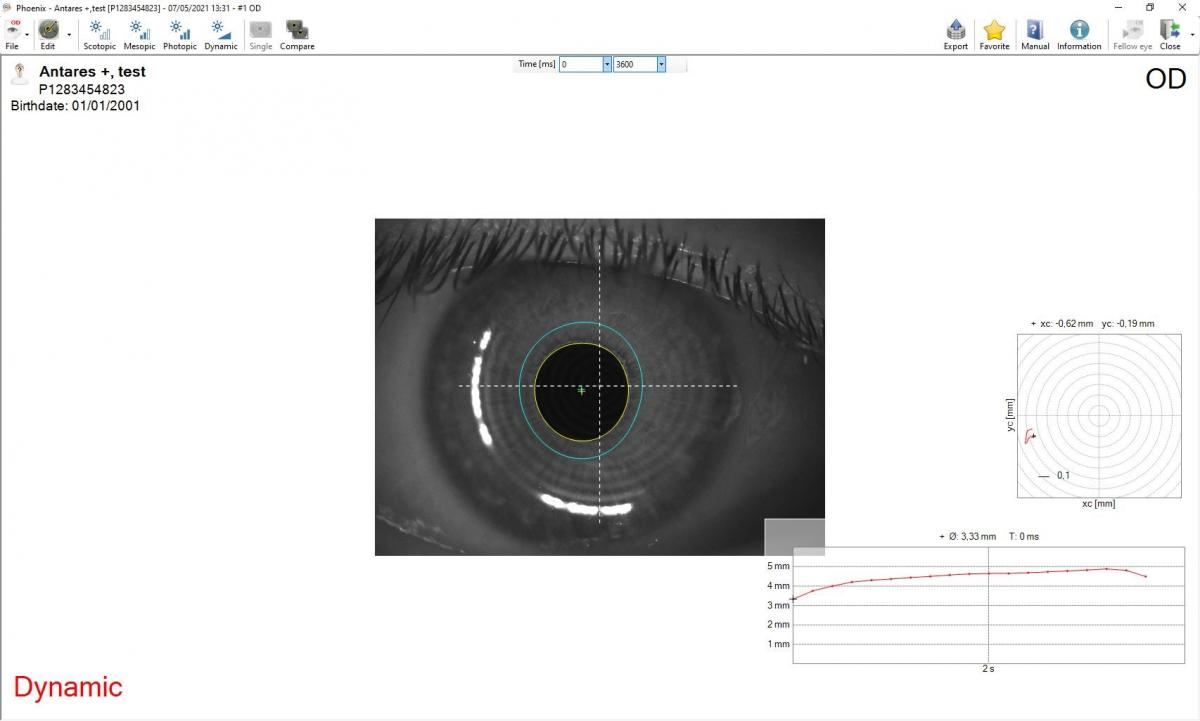Open the user Manual
Viewport: 1200px width, 721px height.
[1035, 35]
